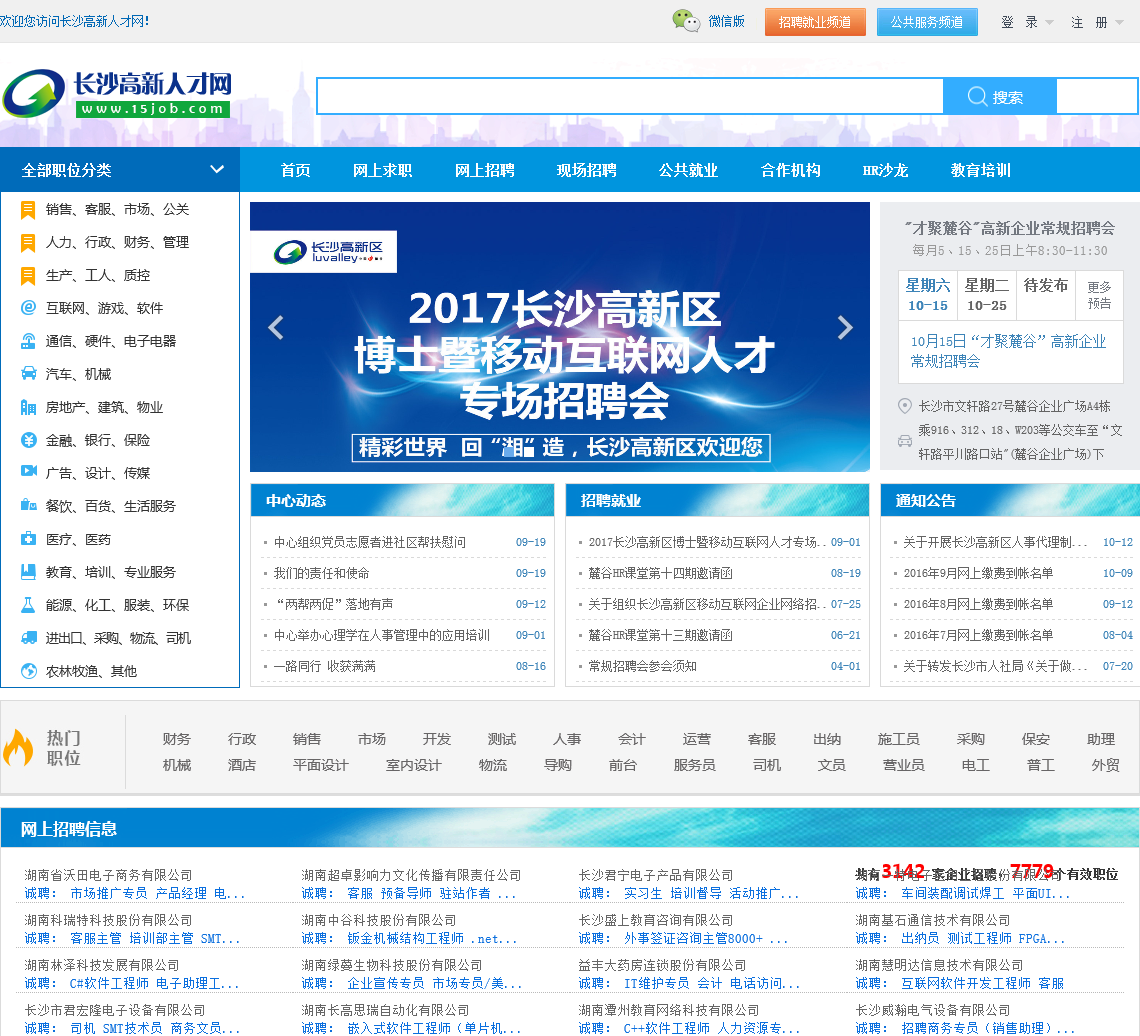The height and width of the screenshot is (1036, 1140).
Task: Open the 登录 dropdown
Action: click(1027, 23)
